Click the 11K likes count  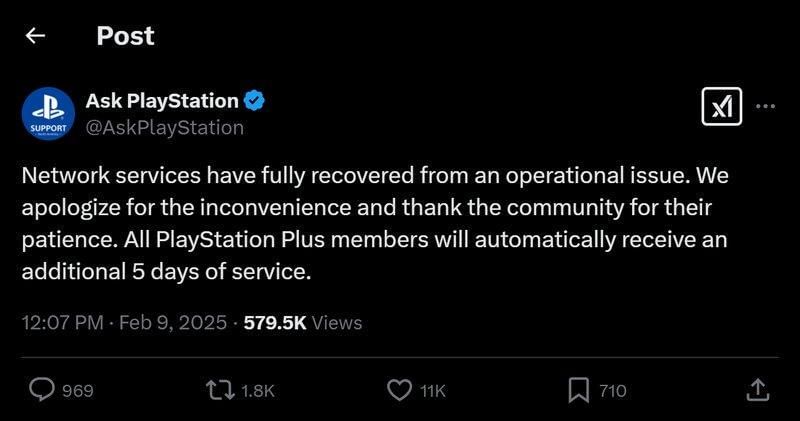tap(432, 391)
